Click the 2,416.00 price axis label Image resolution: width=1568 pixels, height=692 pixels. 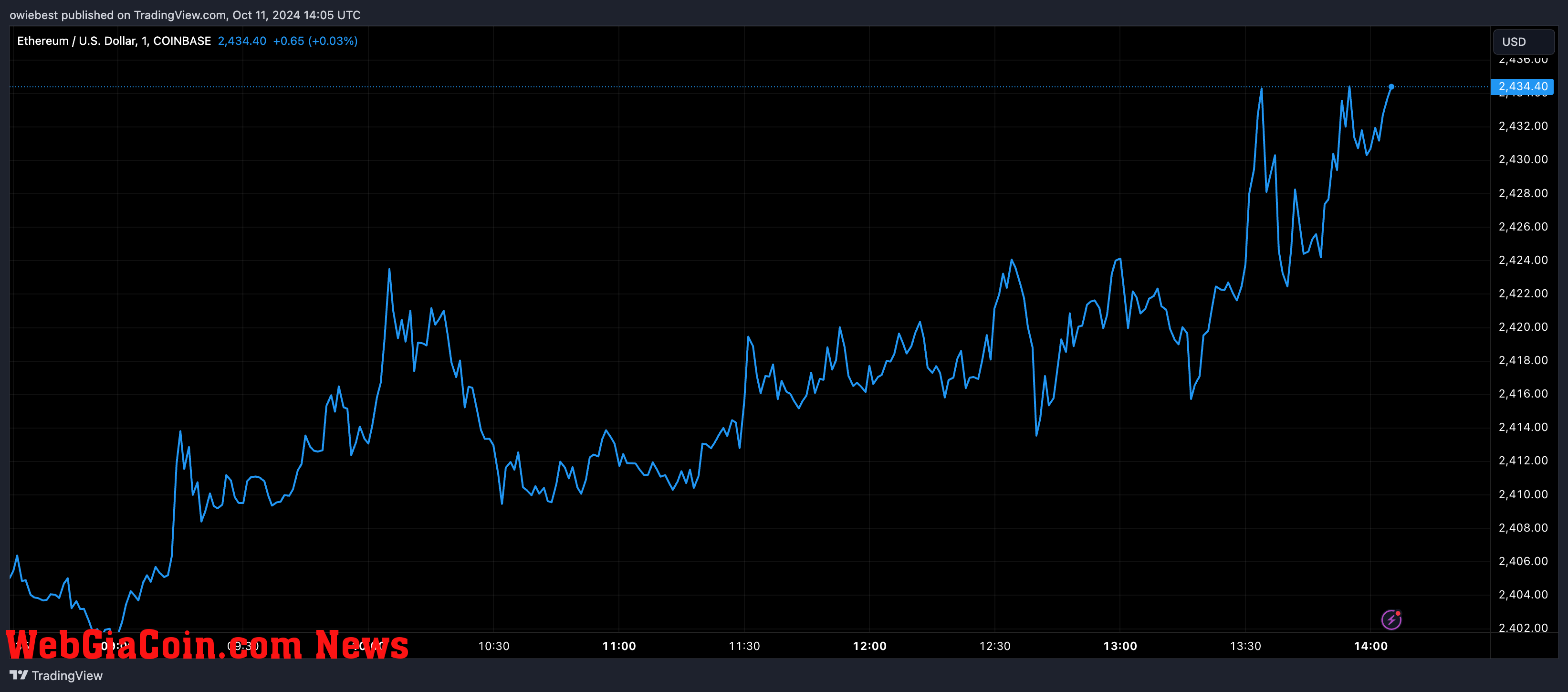pyautogui.click(x=1523, y=394)
